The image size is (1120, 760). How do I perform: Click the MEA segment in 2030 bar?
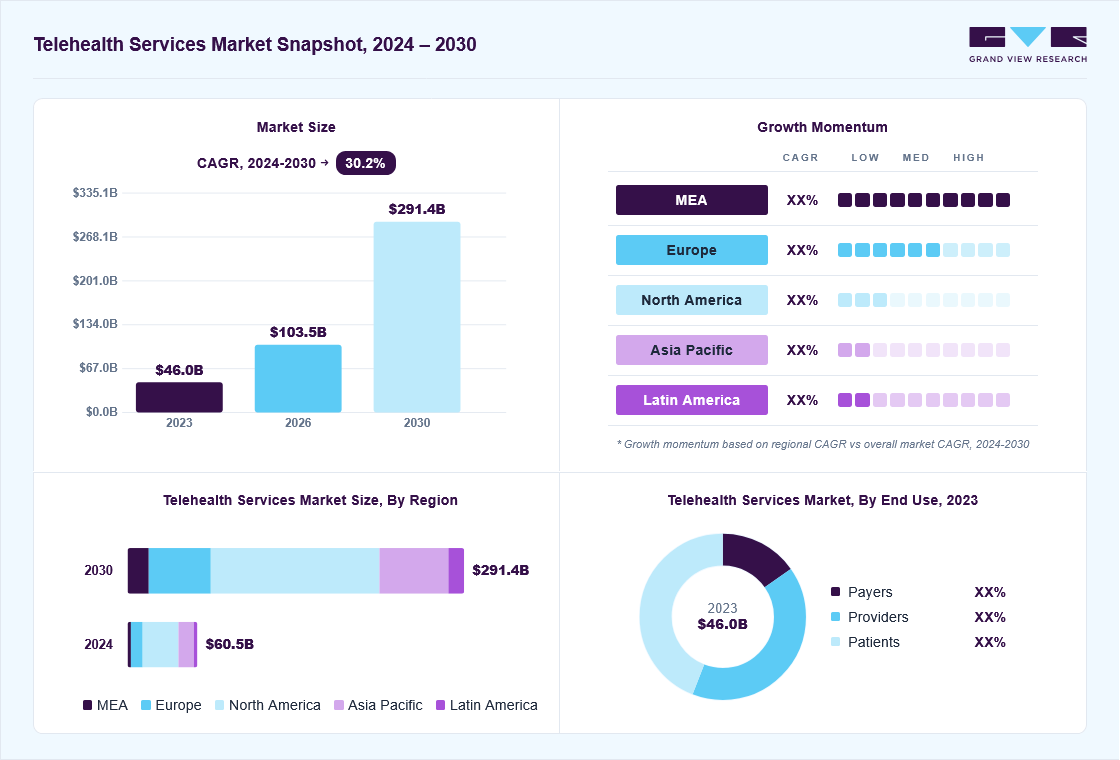(139, 571)
